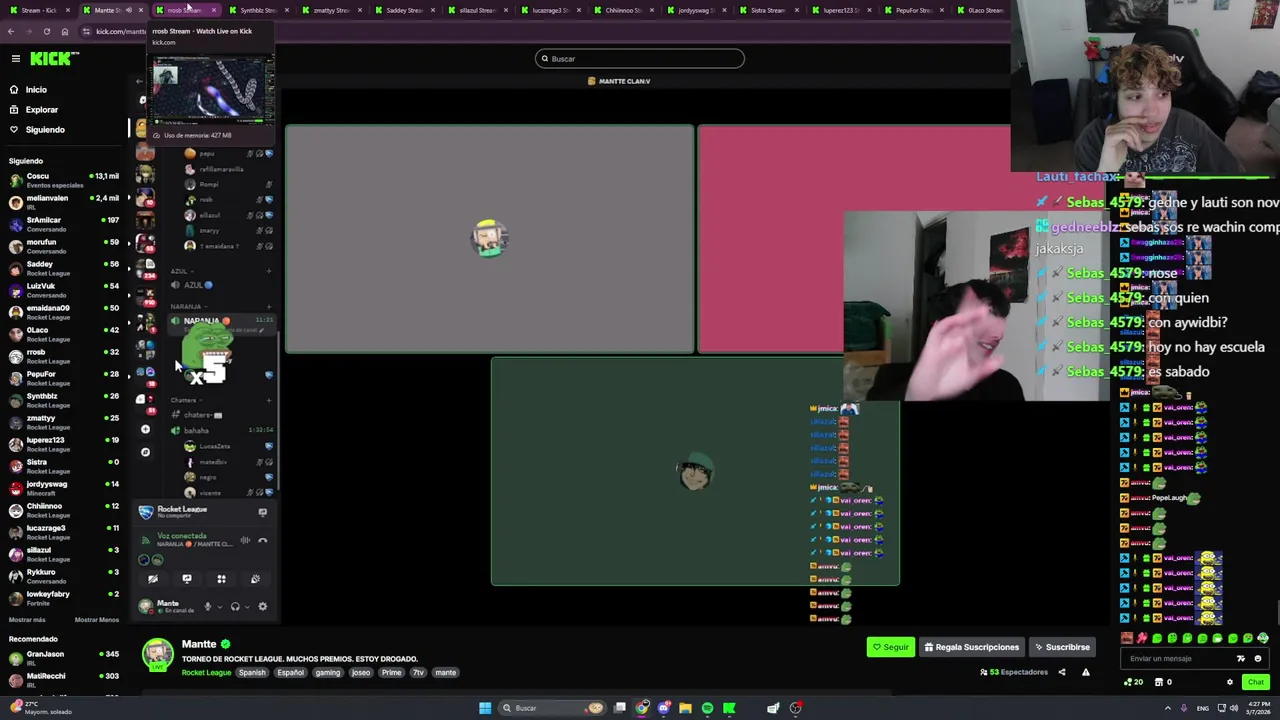Open the chat shop icon showing 0
This screenshot has width=1280, height=720.
[1164, 682]
